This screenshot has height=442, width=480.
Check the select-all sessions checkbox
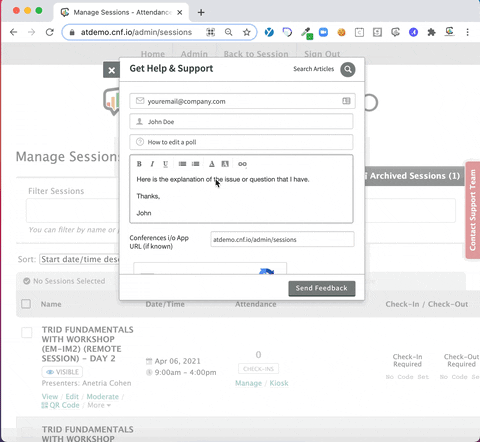point(26,304)
